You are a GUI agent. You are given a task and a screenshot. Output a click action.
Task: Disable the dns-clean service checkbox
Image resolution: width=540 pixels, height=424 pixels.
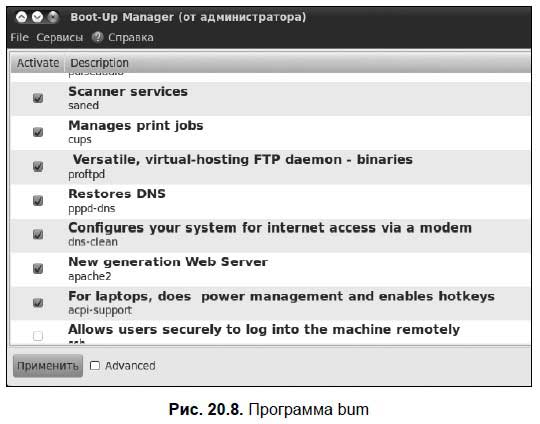point(38,234)
